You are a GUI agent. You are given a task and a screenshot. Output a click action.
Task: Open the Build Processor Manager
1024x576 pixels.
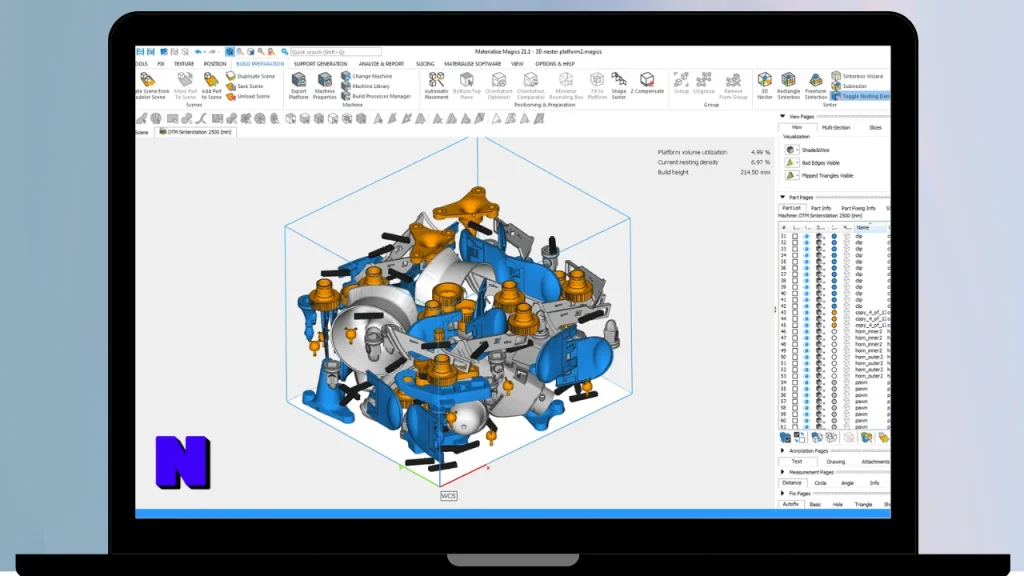(376, 96)
